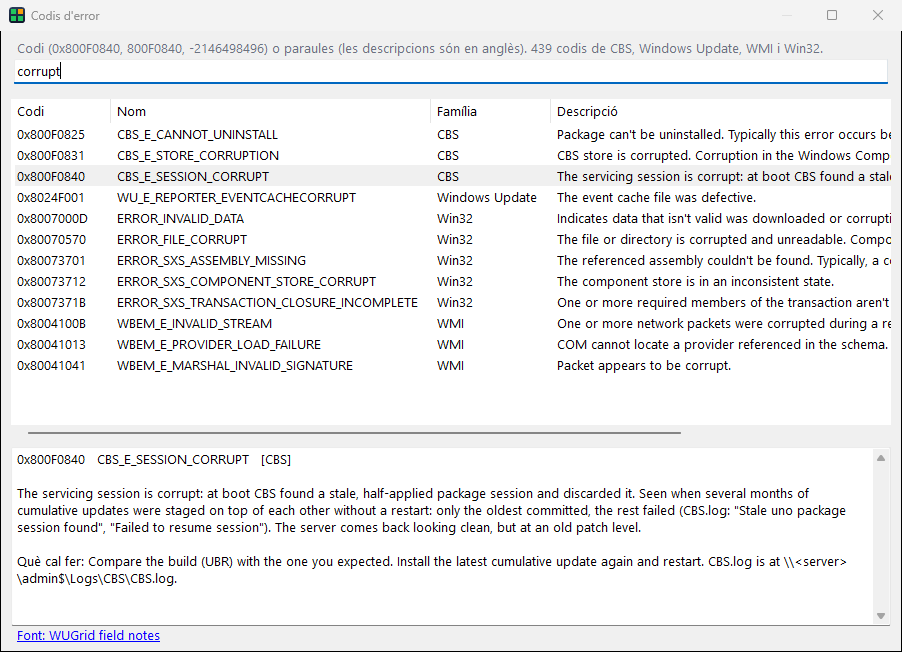Select ERROR_SXS_COMPONENT_STORE_CORRUPT entry

tap(246, 281)
